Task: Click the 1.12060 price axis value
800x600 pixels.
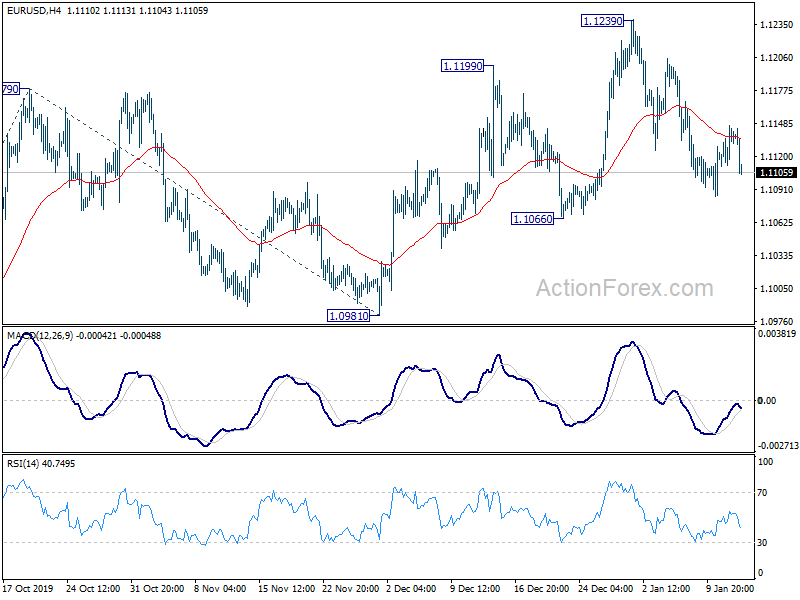Action: pyautogui.click(x=777, y=58)
